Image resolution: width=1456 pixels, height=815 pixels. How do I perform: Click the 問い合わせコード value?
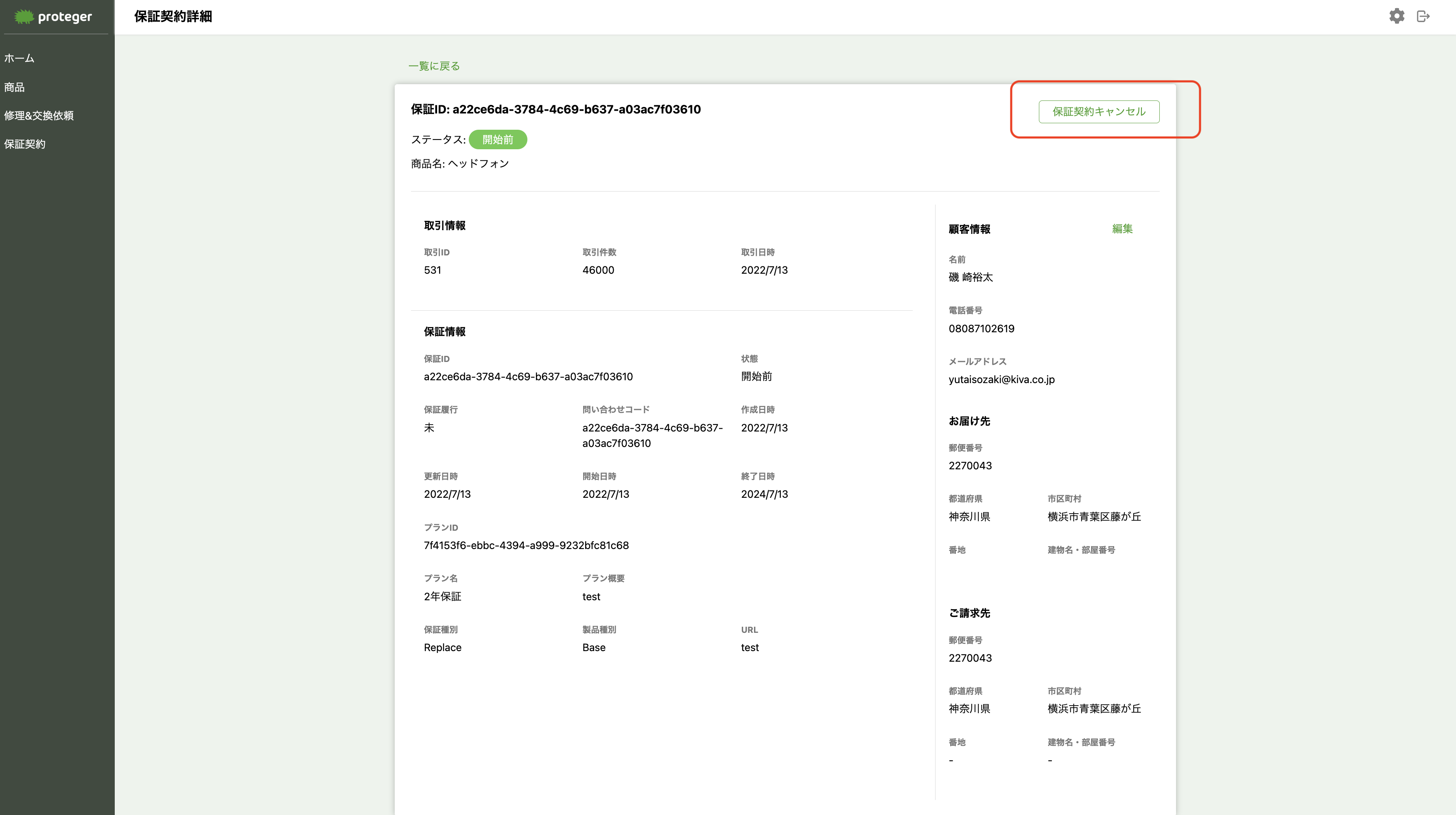652,436
